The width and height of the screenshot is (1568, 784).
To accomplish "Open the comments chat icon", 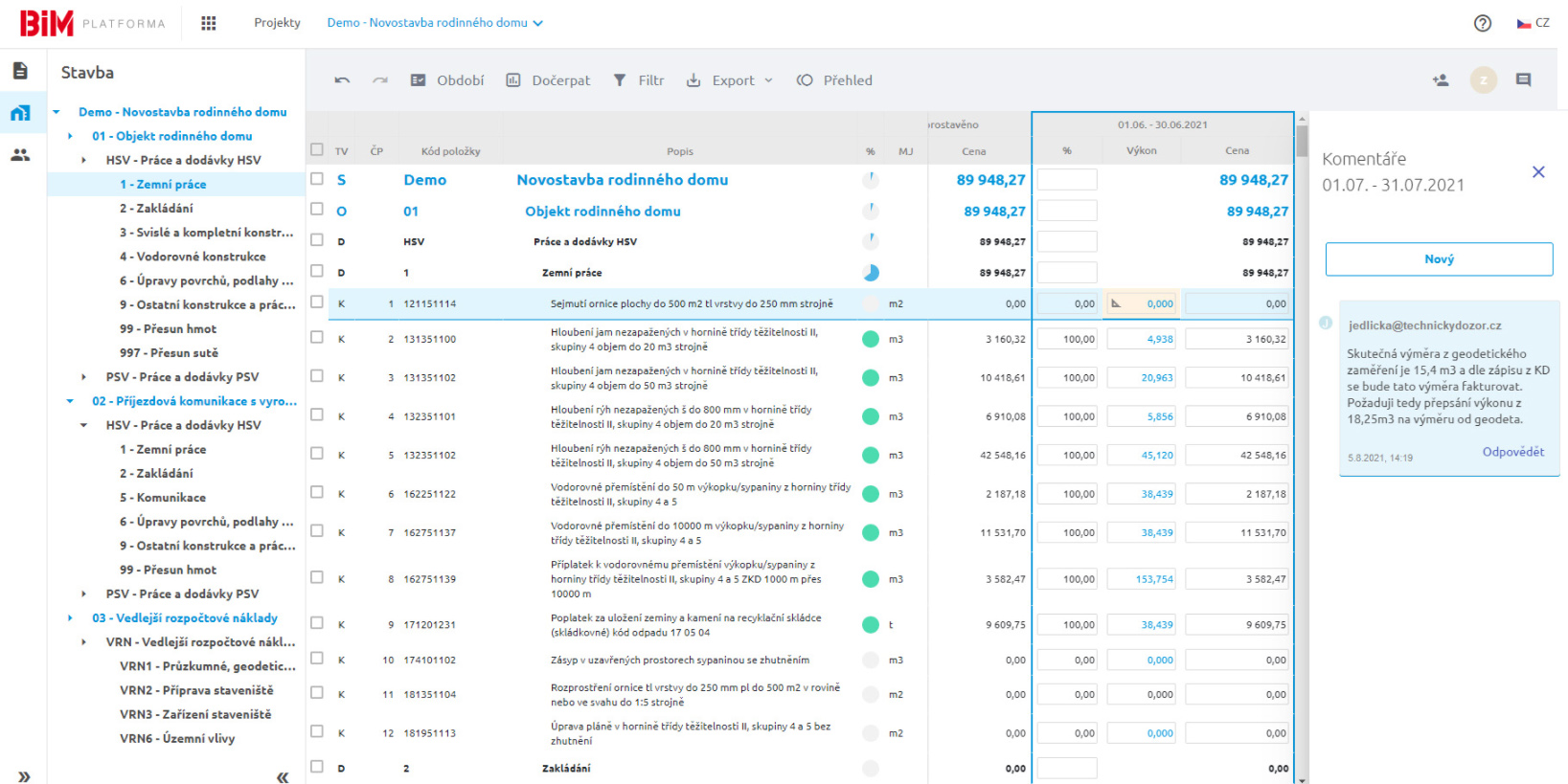I will 1523,80.
